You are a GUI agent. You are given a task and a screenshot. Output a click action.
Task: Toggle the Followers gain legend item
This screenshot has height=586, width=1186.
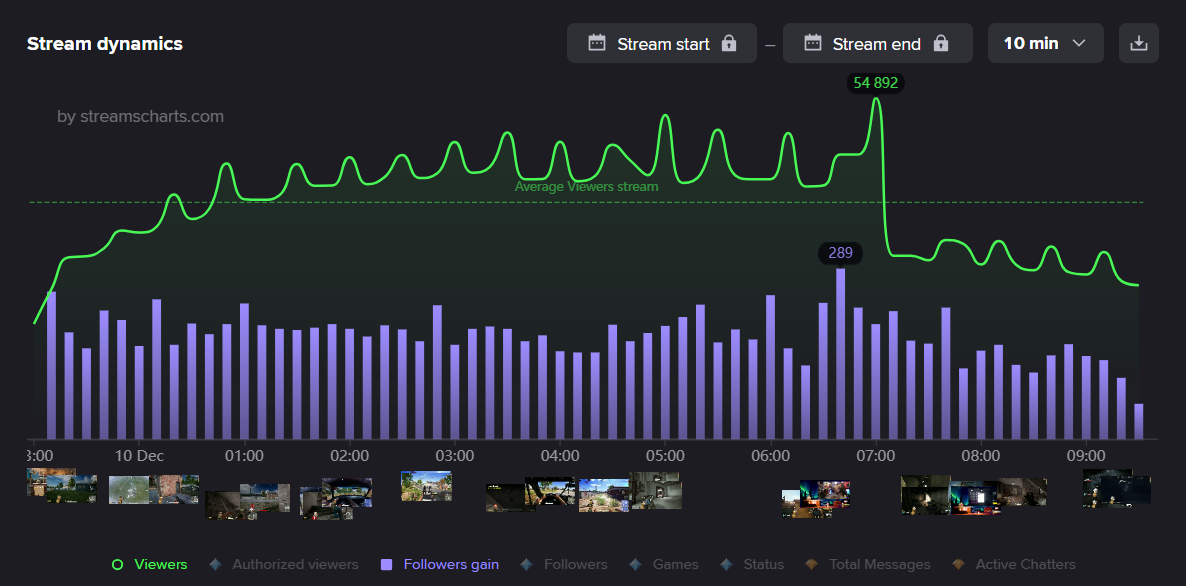(x=439, y=564)
